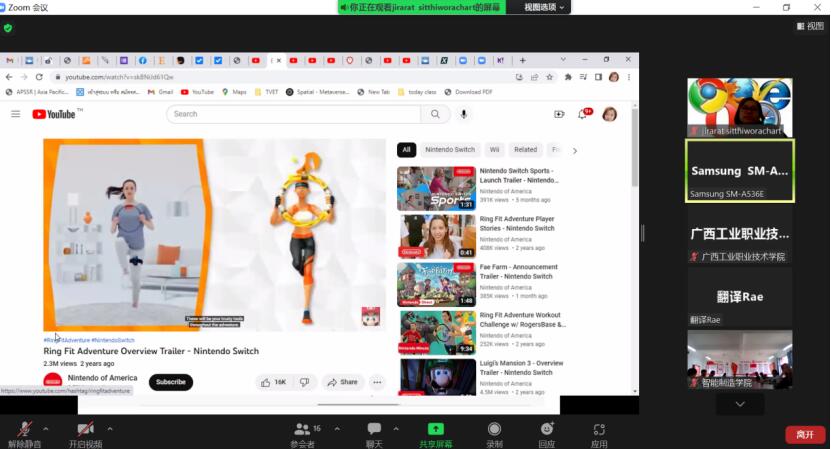Select the Wii filter chip
This screenshot has width=831, height=449.
[494, 149]
